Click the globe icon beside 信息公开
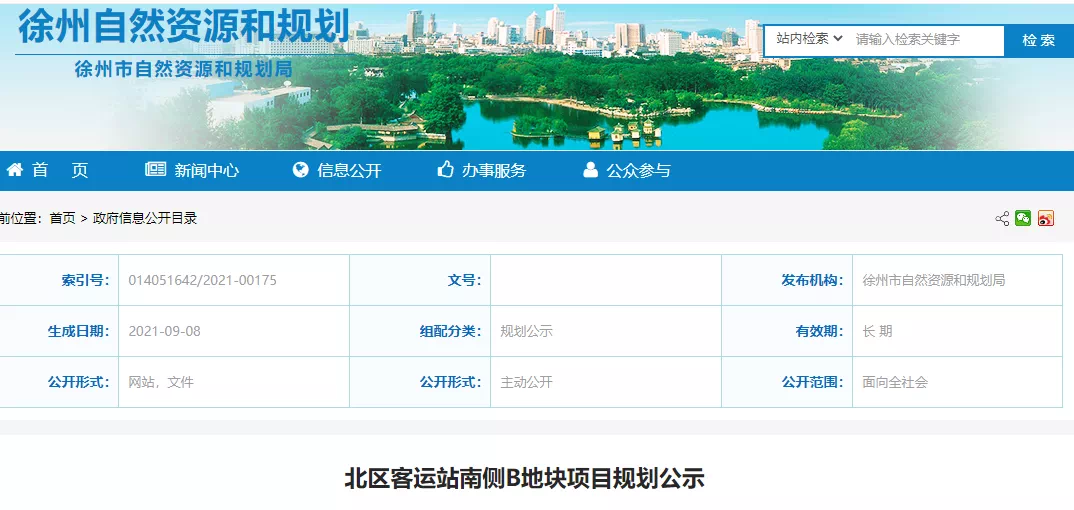 coord(301,170)
